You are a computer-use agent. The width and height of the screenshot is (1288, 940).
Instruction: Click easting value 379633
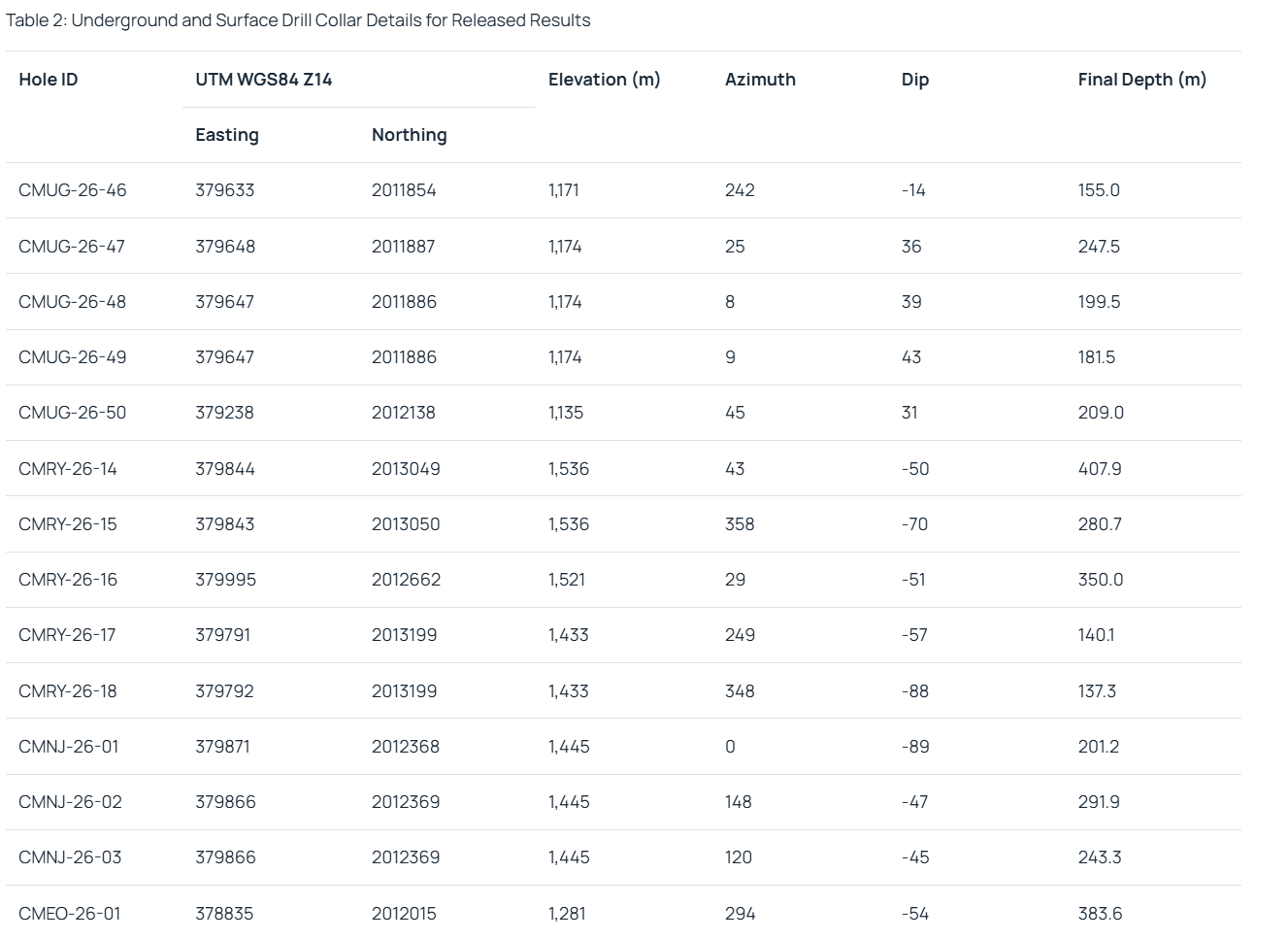pyautogui.click(x=225, y=190)
